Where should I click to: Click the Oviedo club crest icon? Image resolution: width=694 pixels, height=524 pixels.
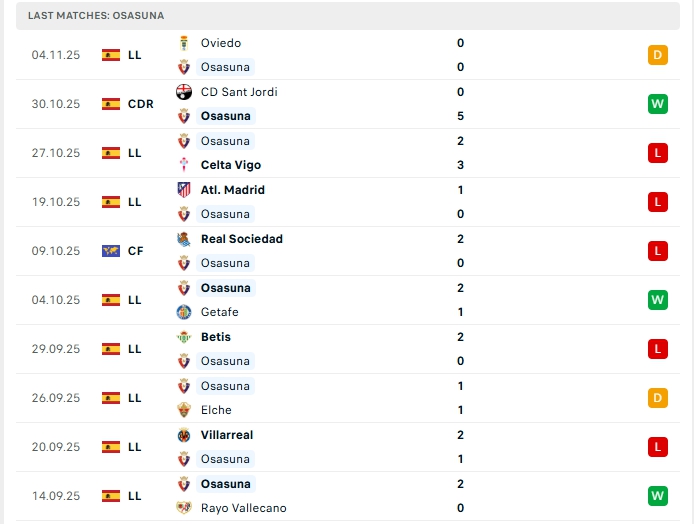point(184,43)
